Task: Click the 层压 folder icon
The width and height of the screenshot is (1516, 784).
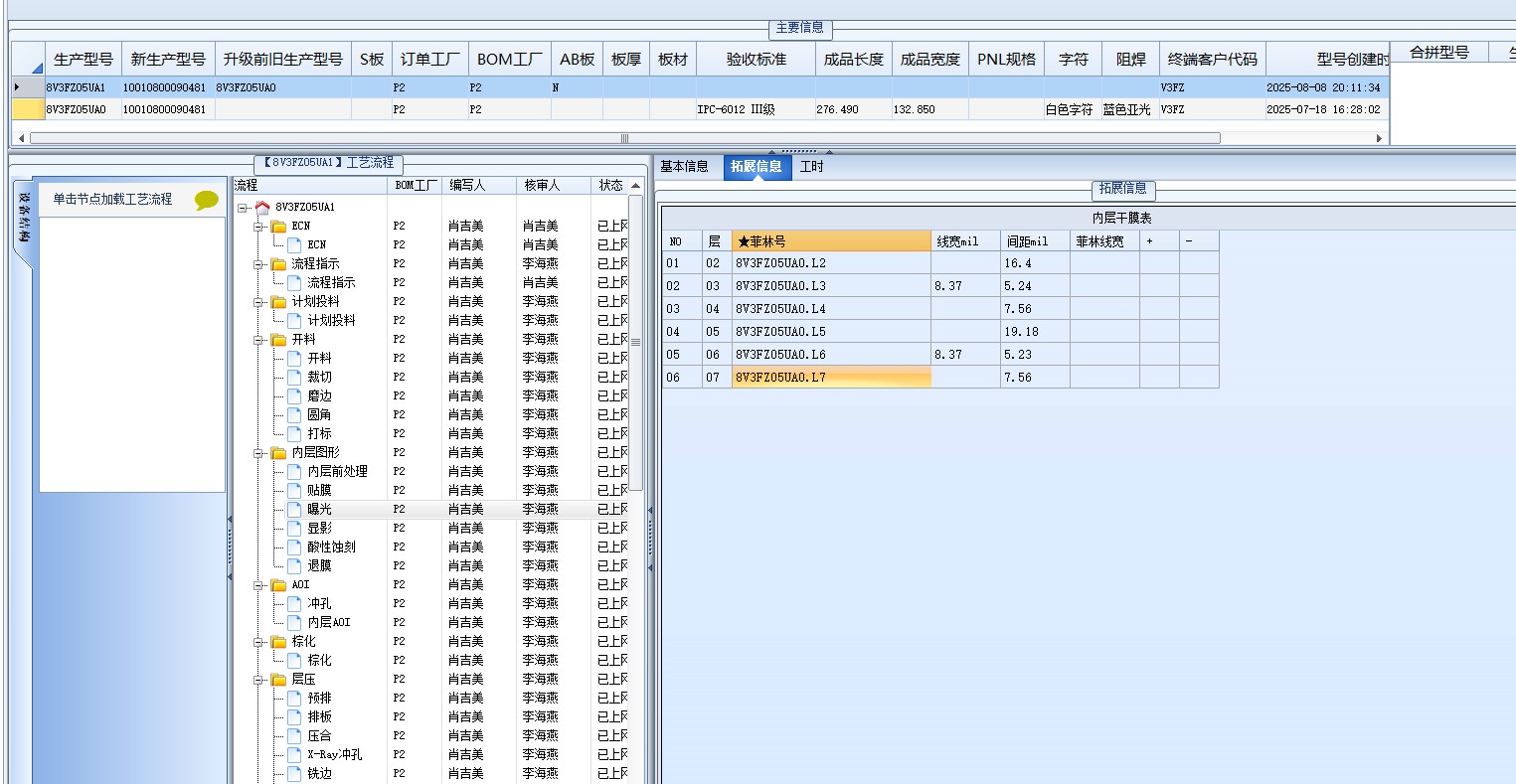Action: click(278, 679)
